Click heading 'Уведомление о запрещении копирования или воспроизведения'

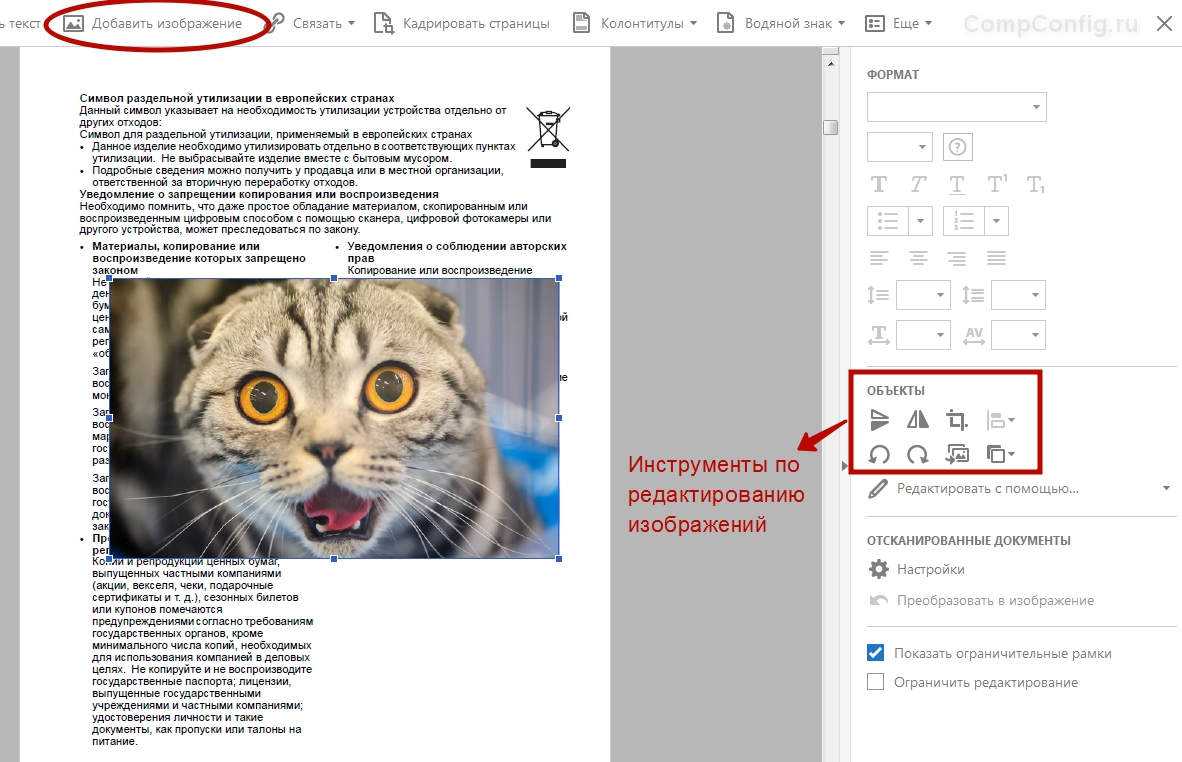(x=259, y=194)
